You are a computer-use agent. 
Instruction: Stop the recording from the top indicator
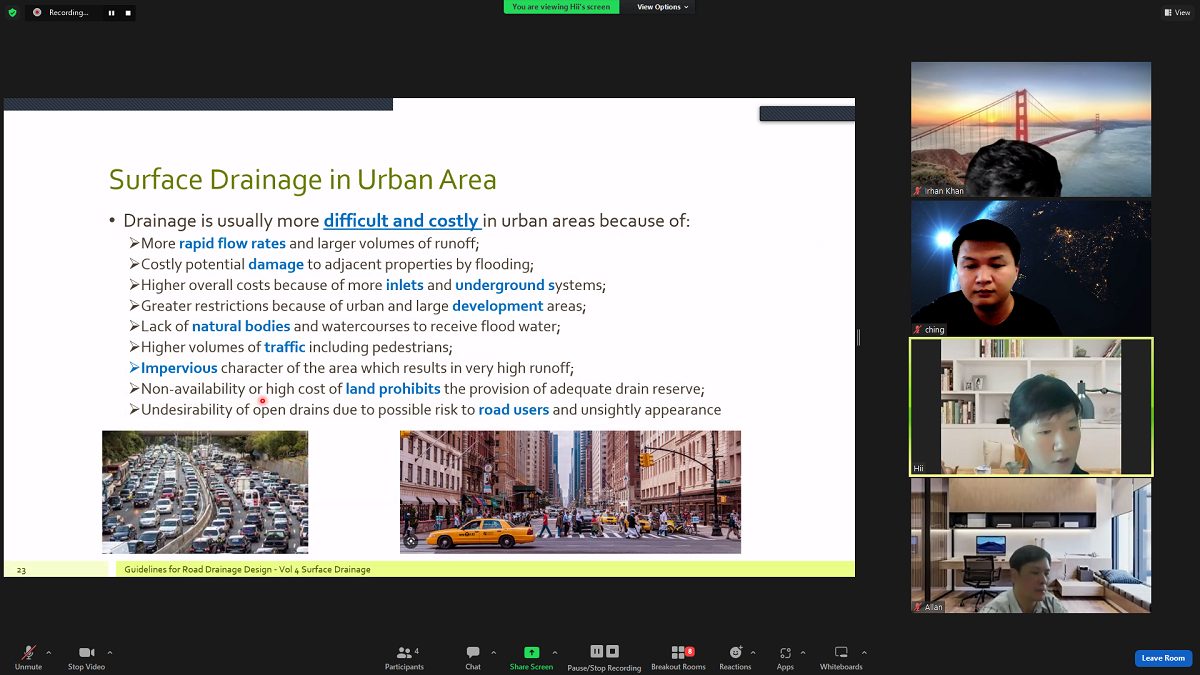pos(128,13)
